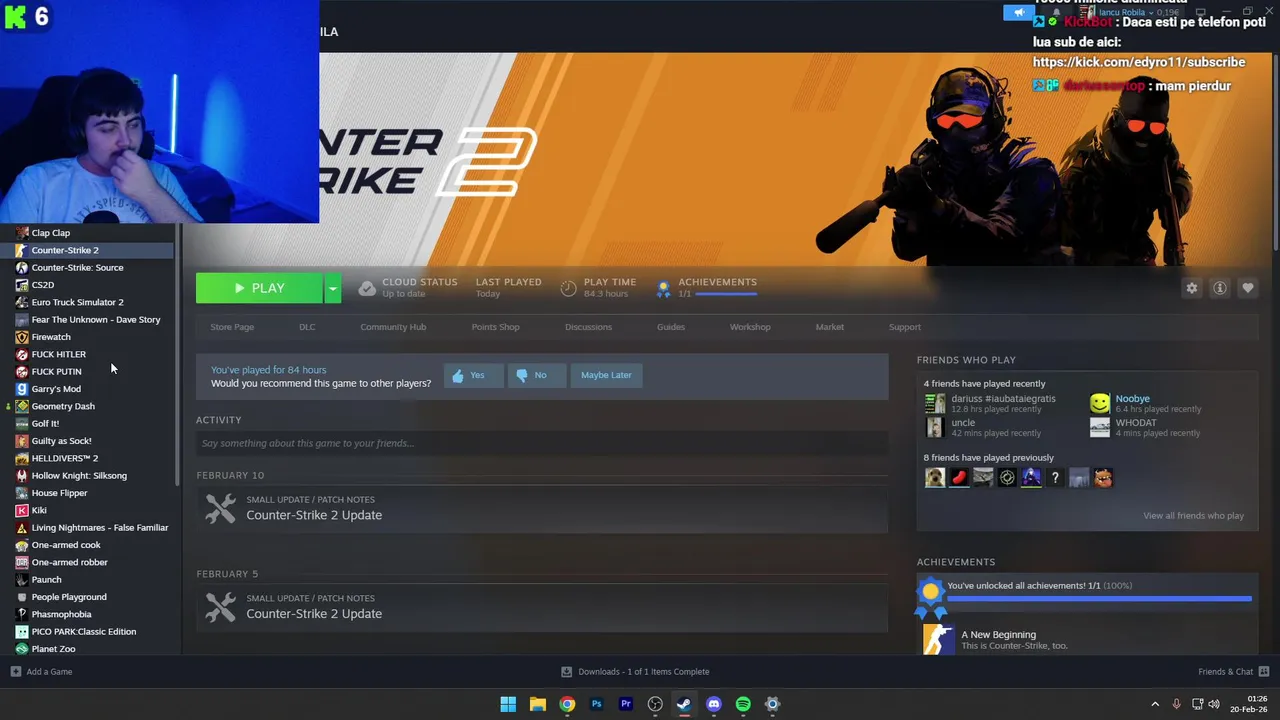This screenshot has height=720, width=1280.
Task: Click the Golf It! game icon
Action: [22, 424]
